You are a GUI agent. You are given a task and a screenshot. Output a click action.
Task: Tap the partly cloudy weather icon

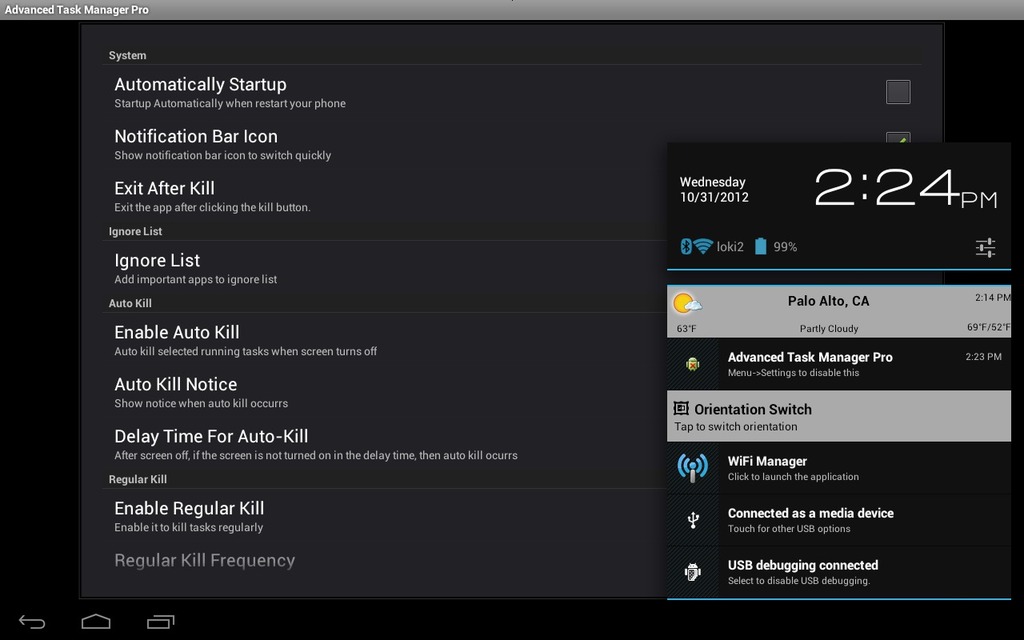click(x=687, y=304)
